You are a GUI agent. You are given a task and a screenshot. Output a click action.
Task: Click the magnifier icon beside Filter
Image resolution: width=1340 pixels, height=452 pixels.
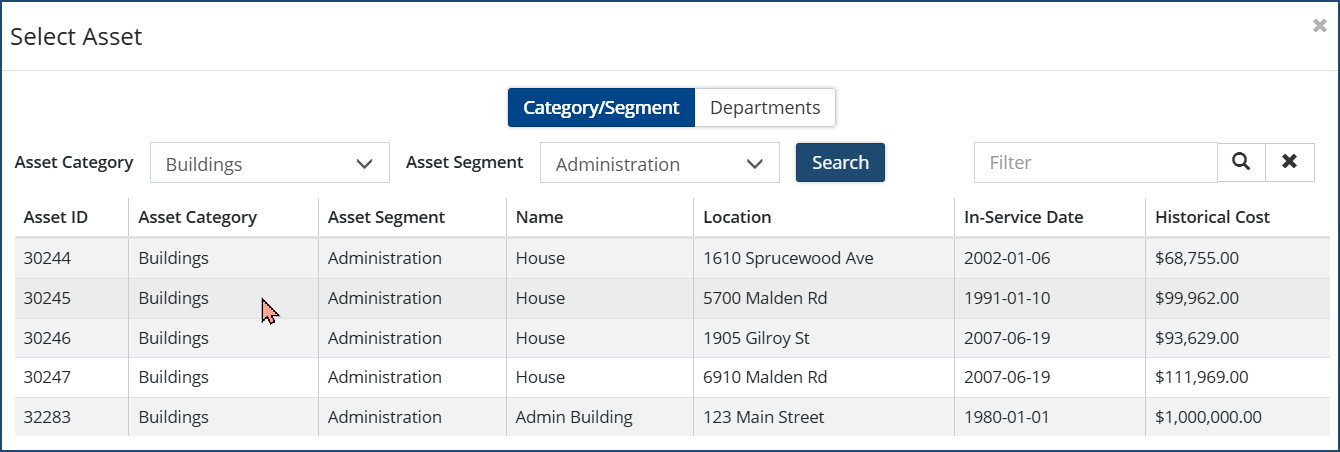click(1241, 162)
